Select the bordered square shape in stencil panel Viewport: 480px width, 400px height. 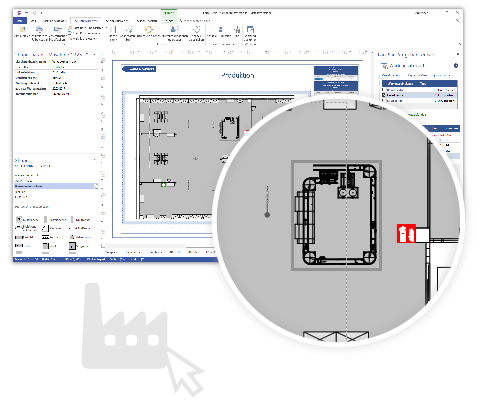coord(72,246)
